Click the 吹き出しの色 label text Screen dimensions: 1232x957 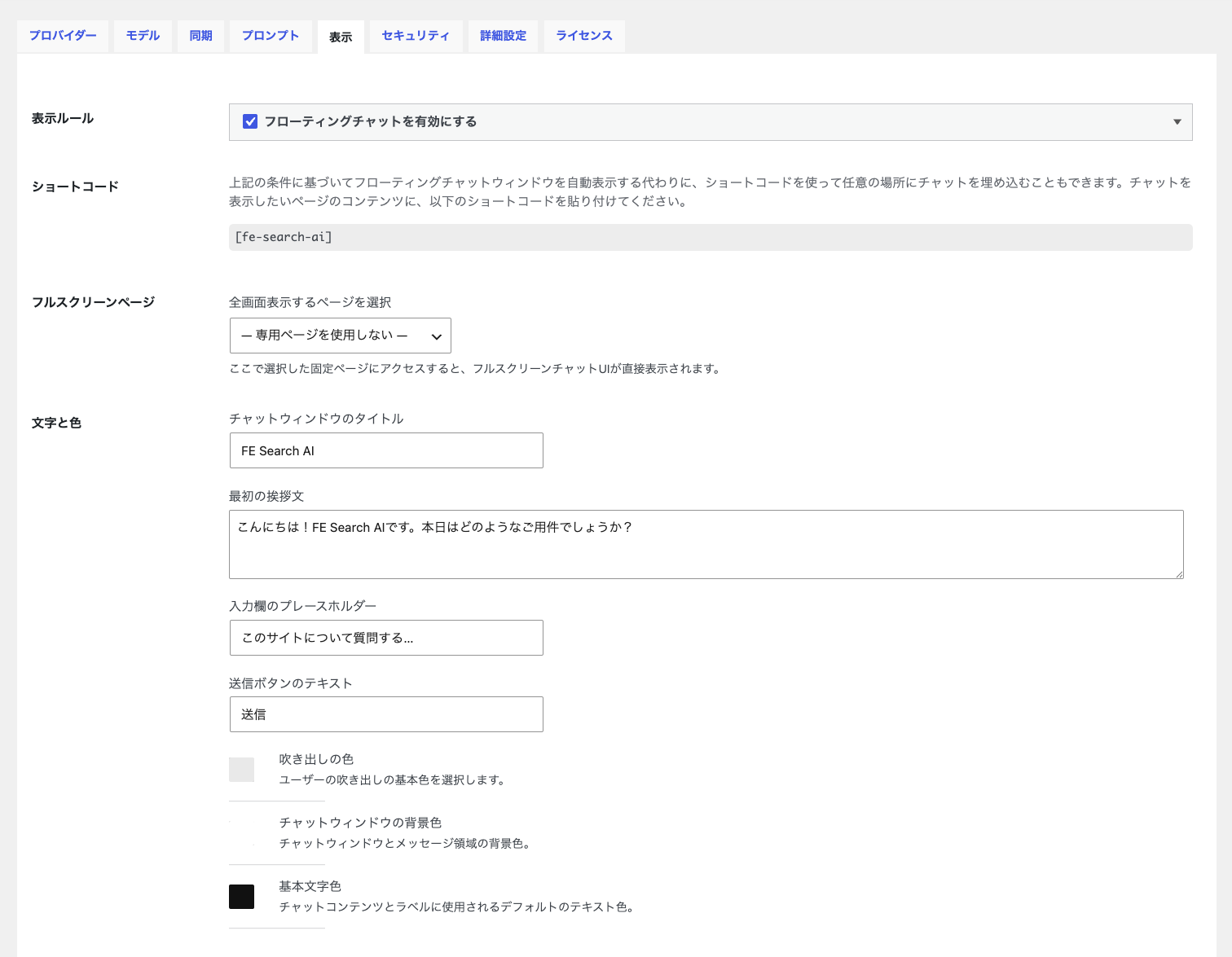316,759
